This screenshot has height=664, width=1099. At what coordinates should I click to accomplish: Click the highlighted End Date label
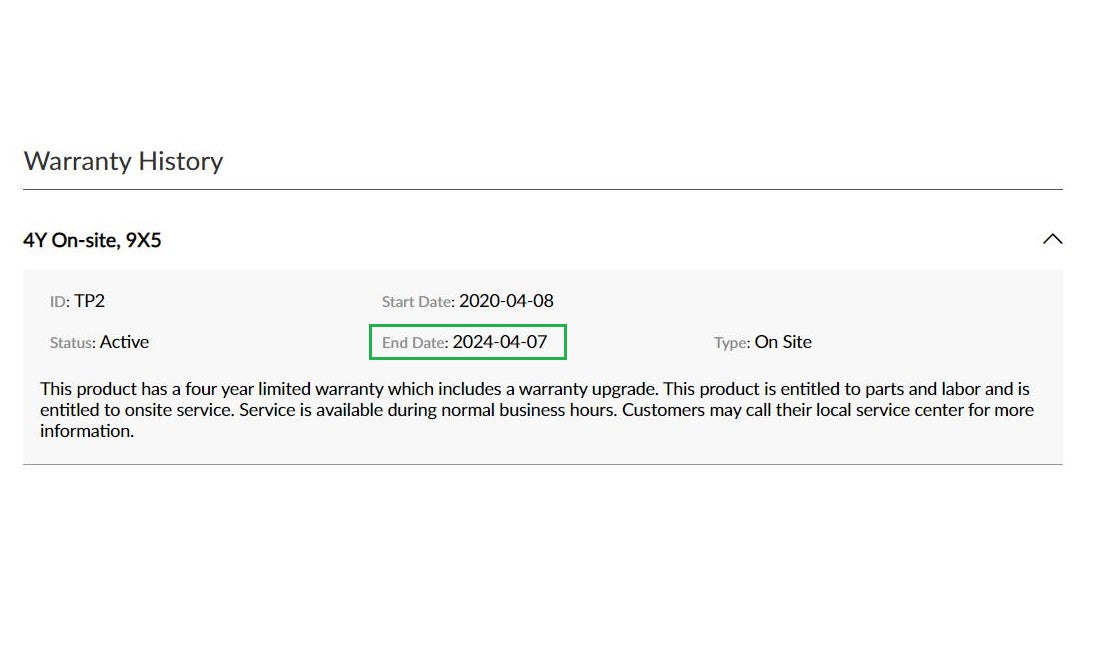415,343
